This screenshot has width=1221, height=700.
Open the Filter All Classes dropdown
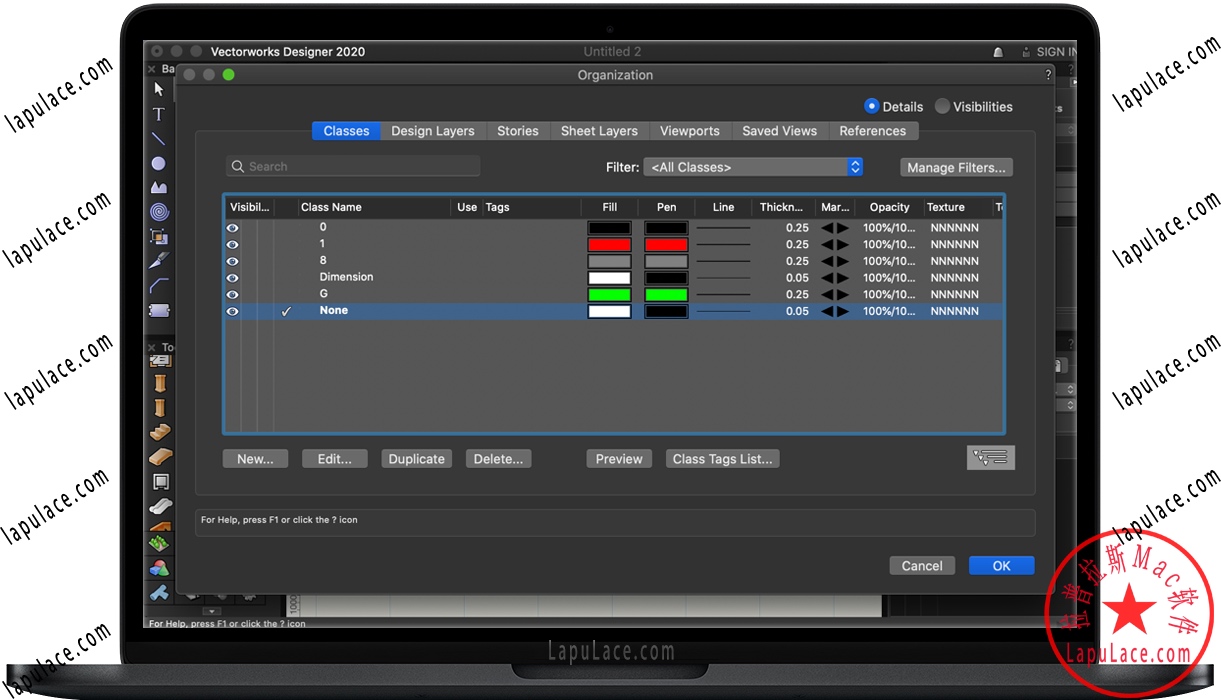tap(753, 167)
